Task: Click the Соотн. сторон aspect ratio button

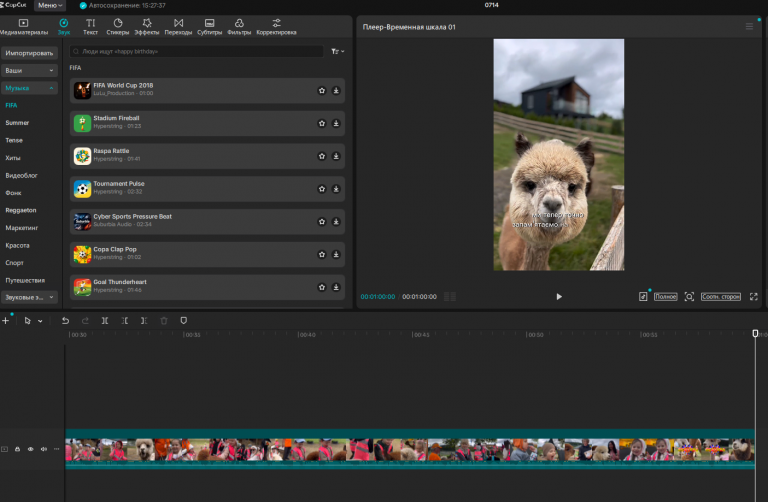Action: [720, 297]
